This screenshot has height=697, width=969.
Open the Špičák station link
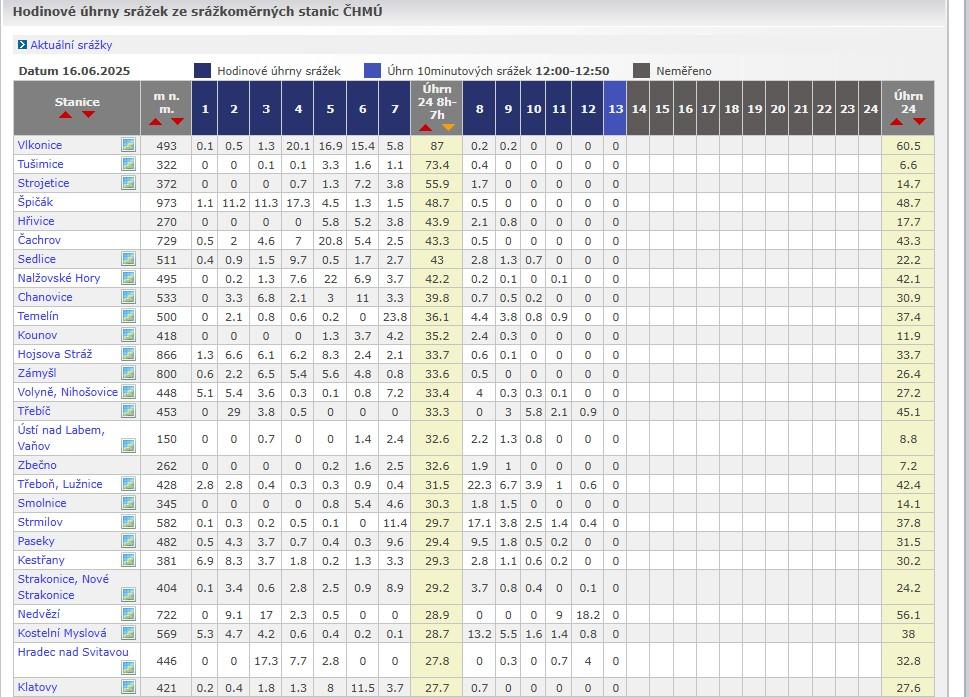[x=35, y=202]
